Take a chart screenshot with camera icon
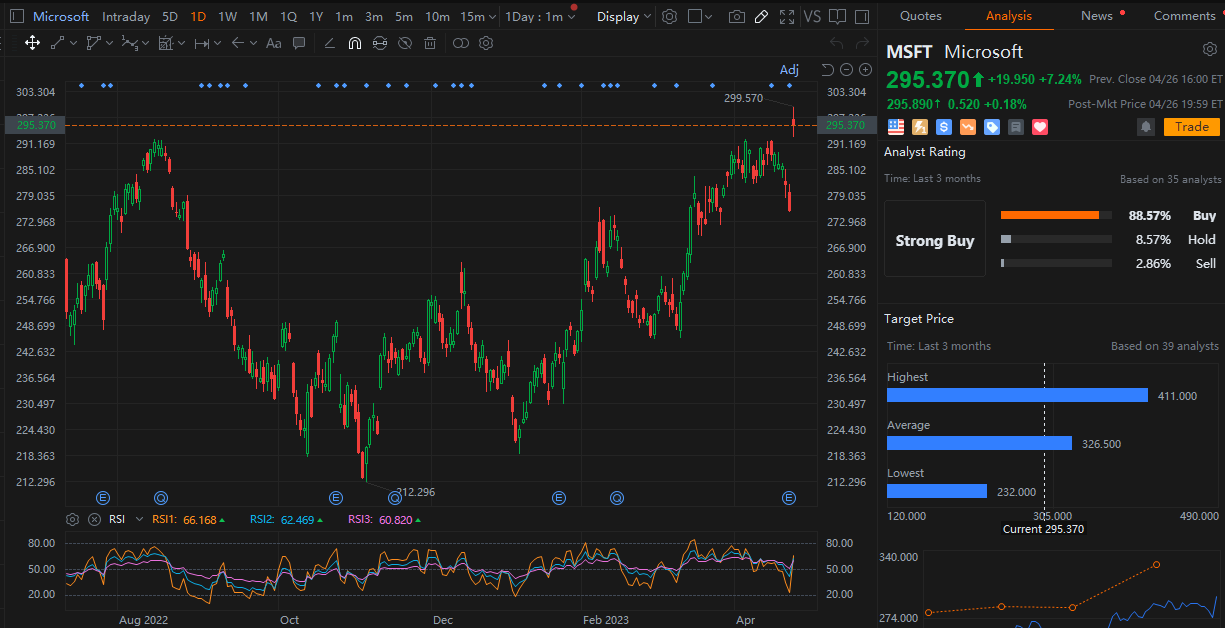 click(736, 17)
